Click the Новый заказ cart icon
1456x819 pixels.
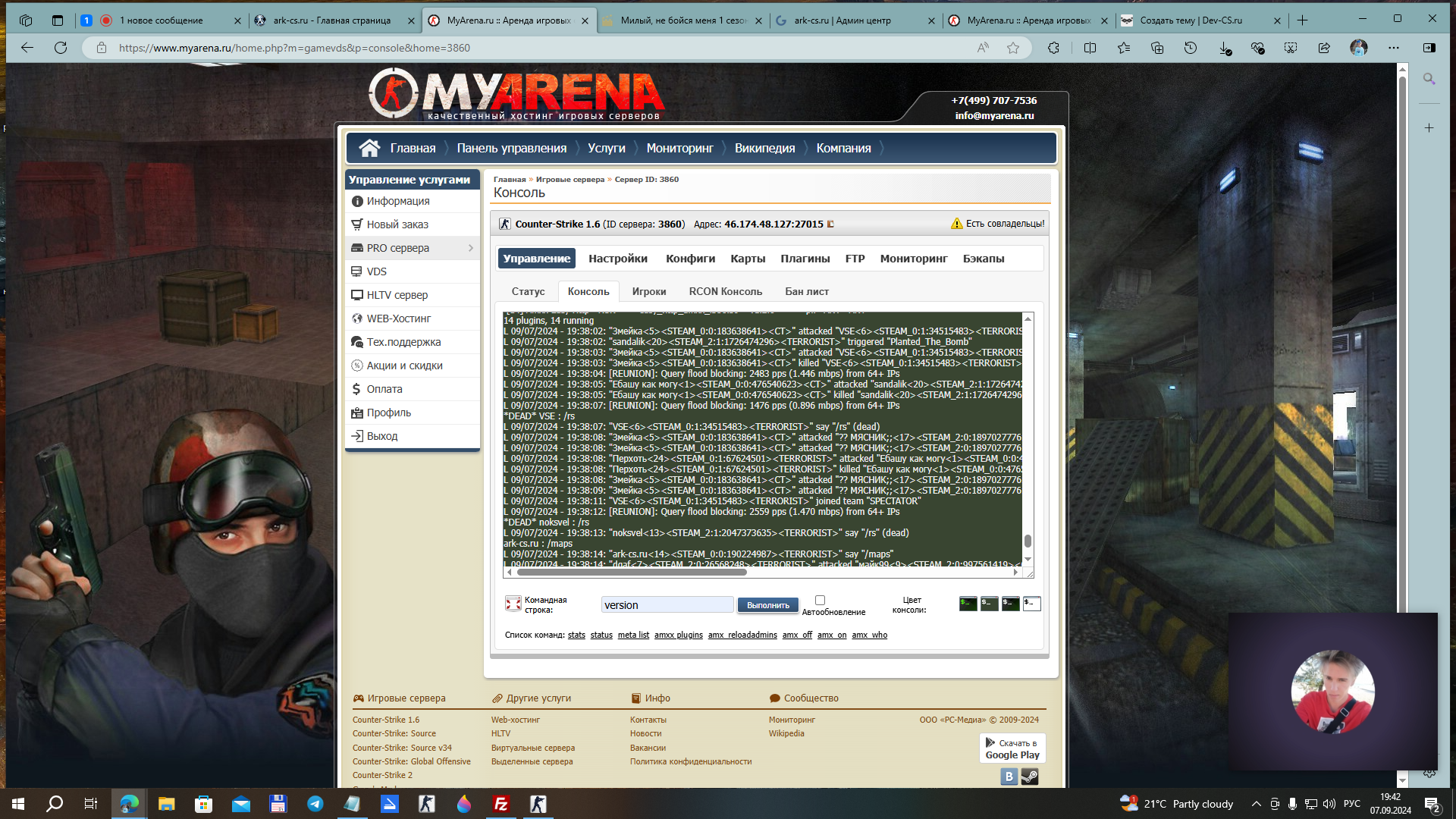[x=357, y=224]
